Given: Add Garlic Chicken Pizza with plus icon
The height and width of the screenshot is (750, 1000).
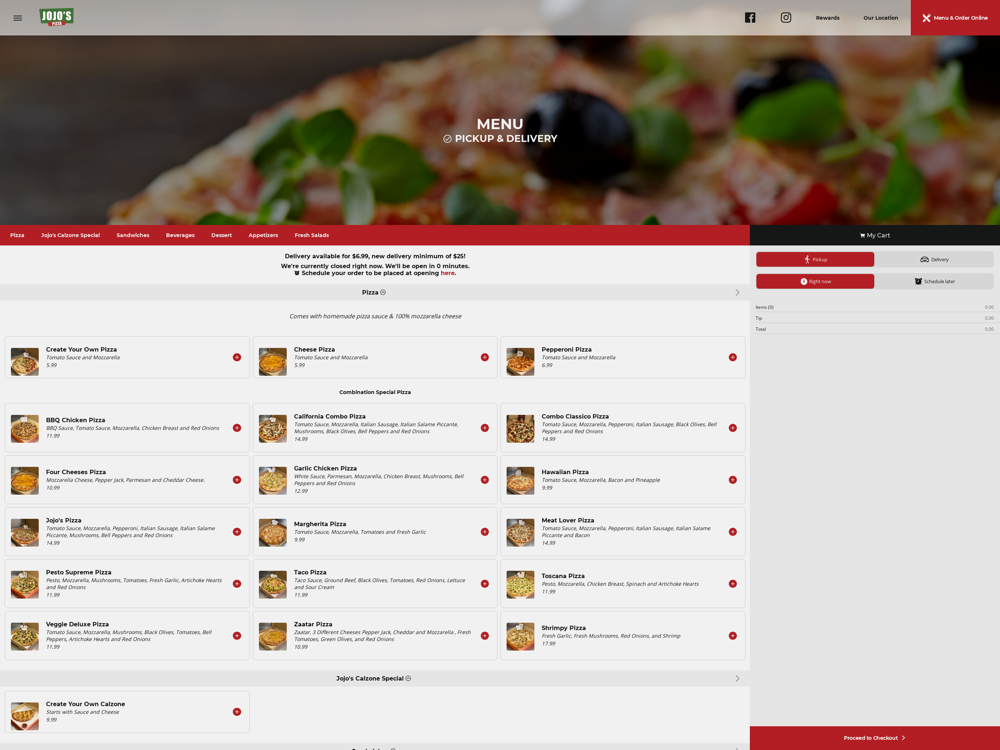Looking at the screenshot, I should 485,480.
